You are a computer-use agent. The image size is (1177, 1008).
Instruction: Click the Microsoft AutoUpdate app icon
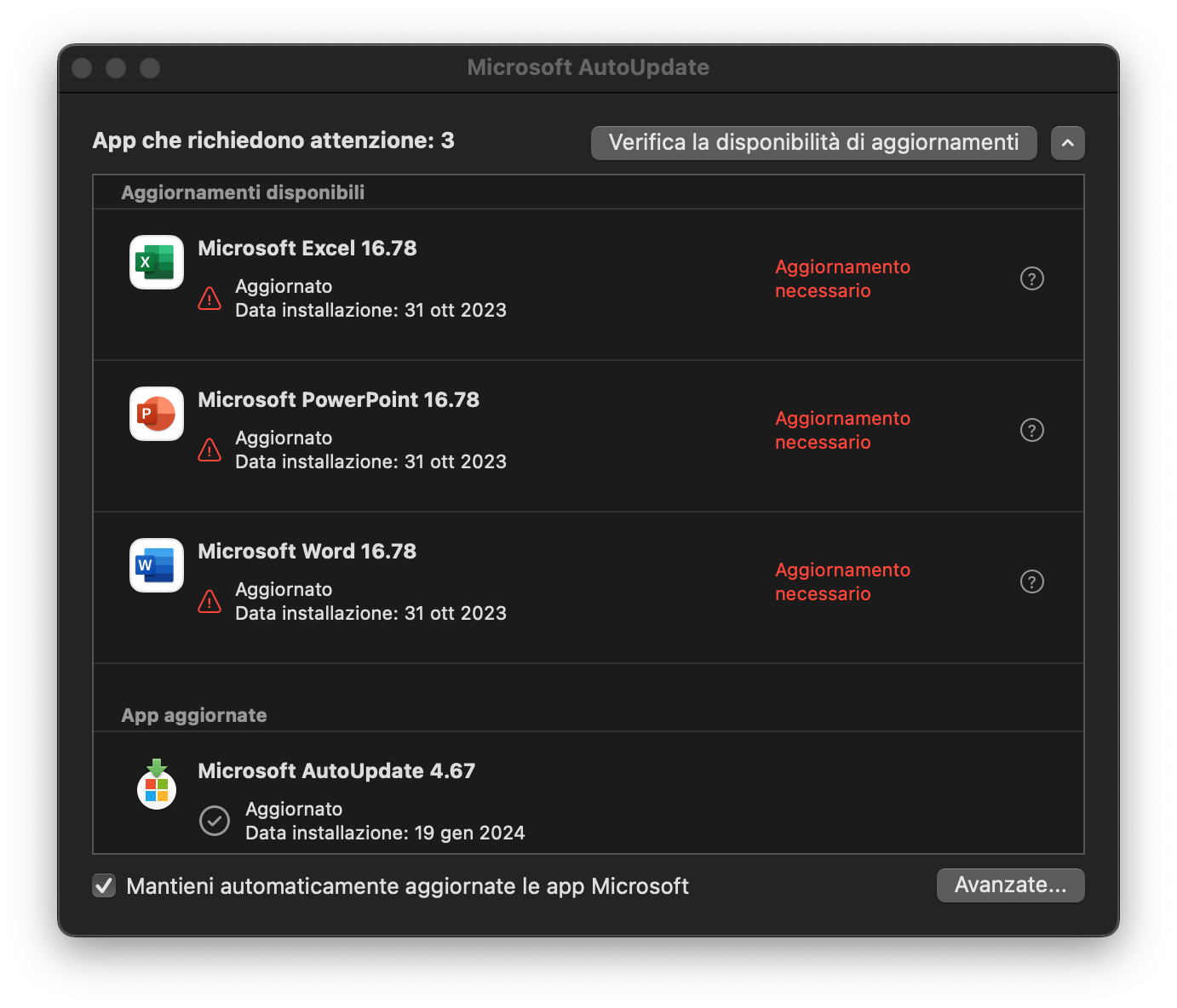(157, 784)
